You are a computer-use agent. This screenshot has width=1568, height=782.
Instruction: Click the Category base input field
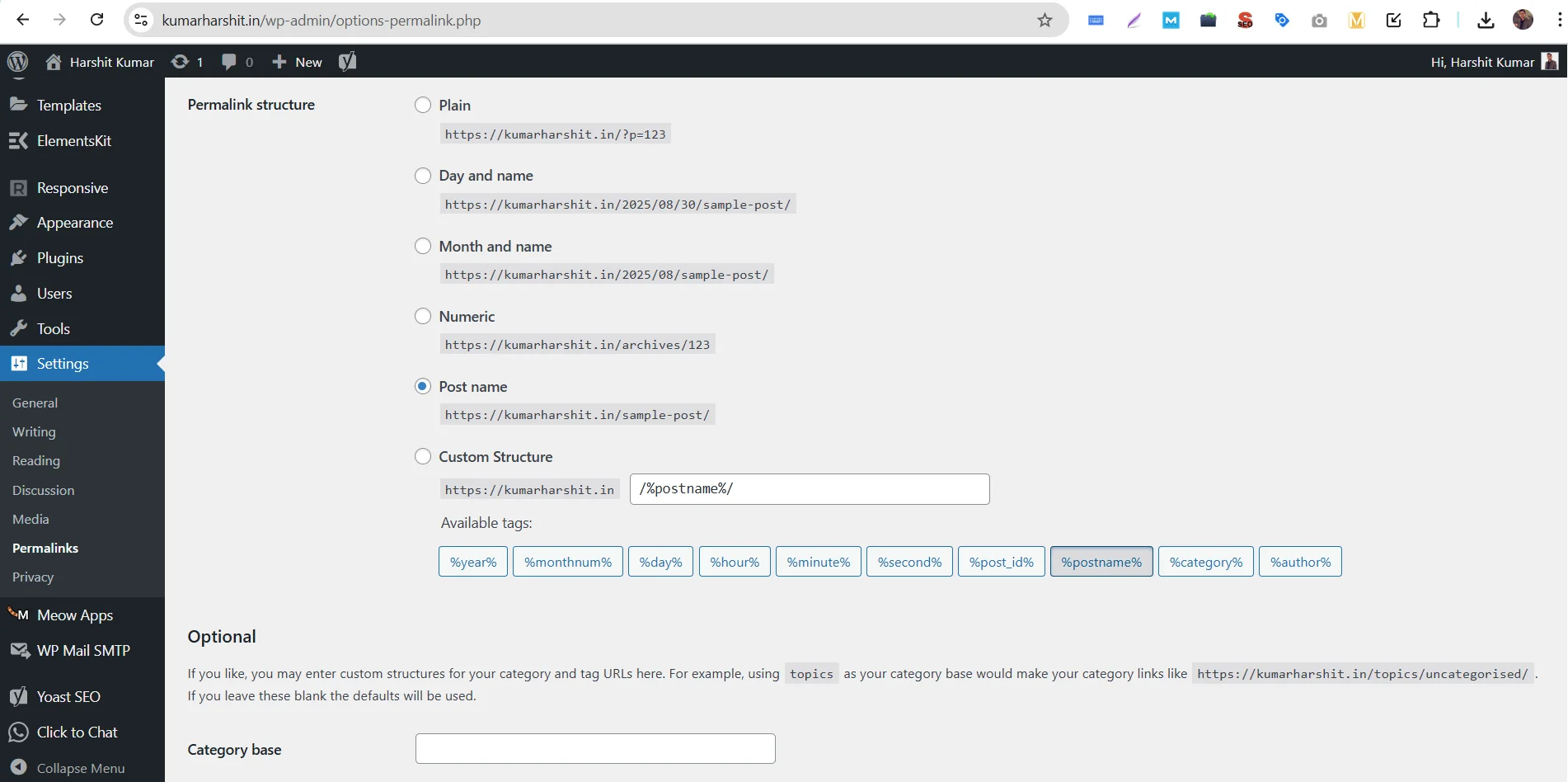click(x=595, y=749)
